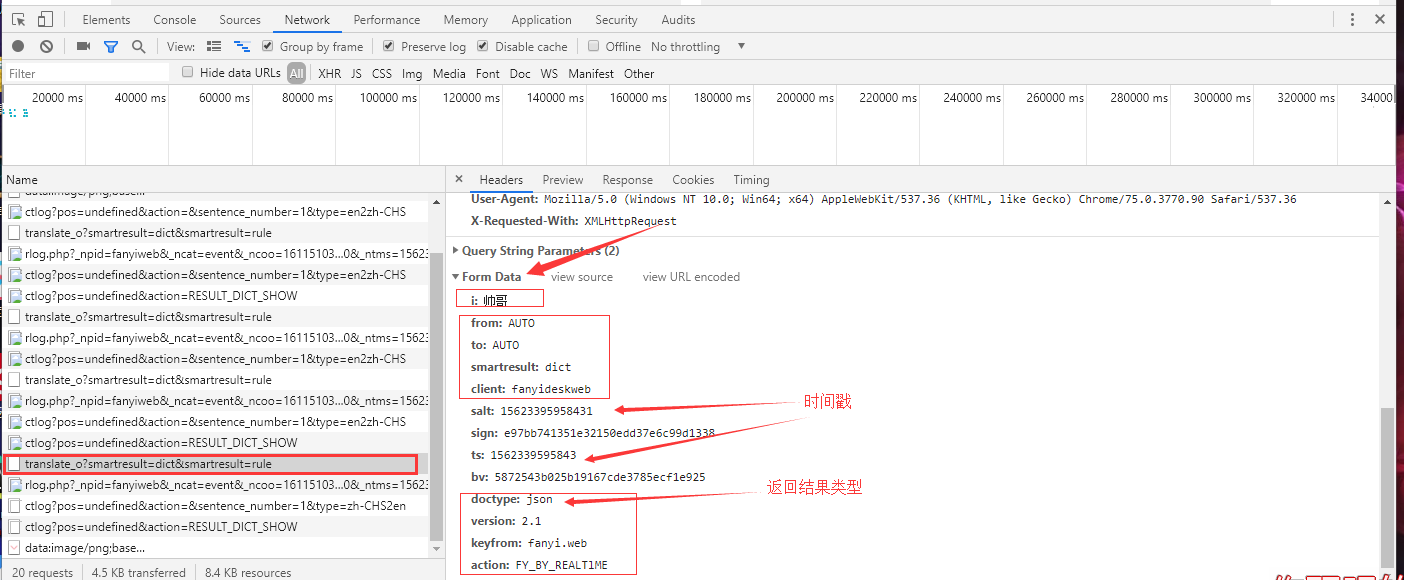This screenshot has height=580, width=1404.
Task: Select the last data:image/png;base request row
Action: coord(217,548)
